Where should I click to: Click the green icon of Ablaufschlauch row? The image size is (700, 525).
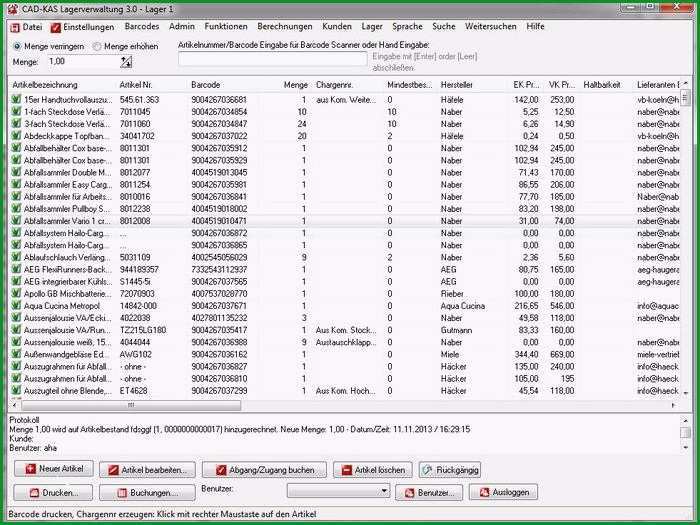point(16,257)
